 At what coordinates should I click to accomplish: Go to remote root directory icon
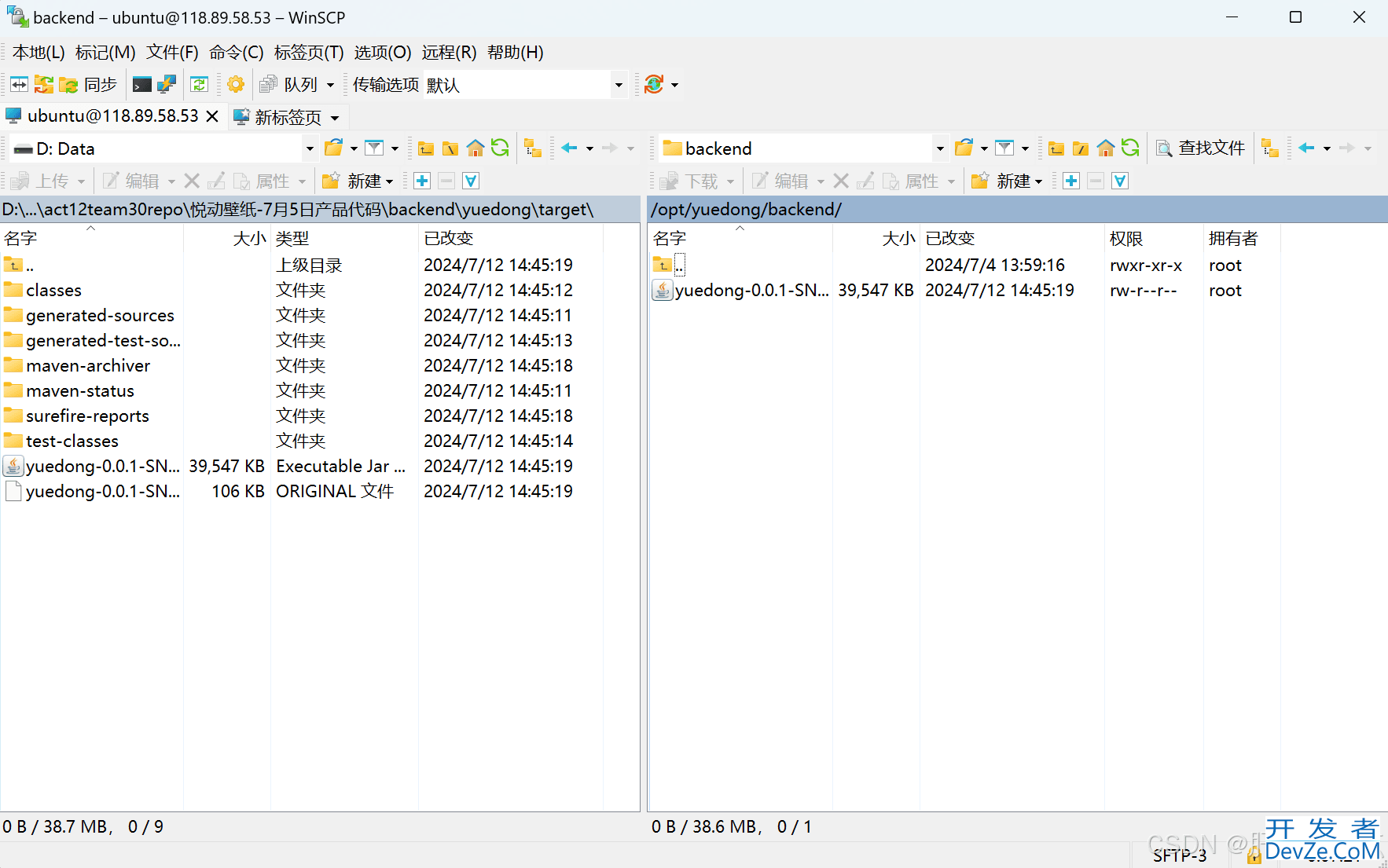pyautogui.click(x=1081, y=148)
